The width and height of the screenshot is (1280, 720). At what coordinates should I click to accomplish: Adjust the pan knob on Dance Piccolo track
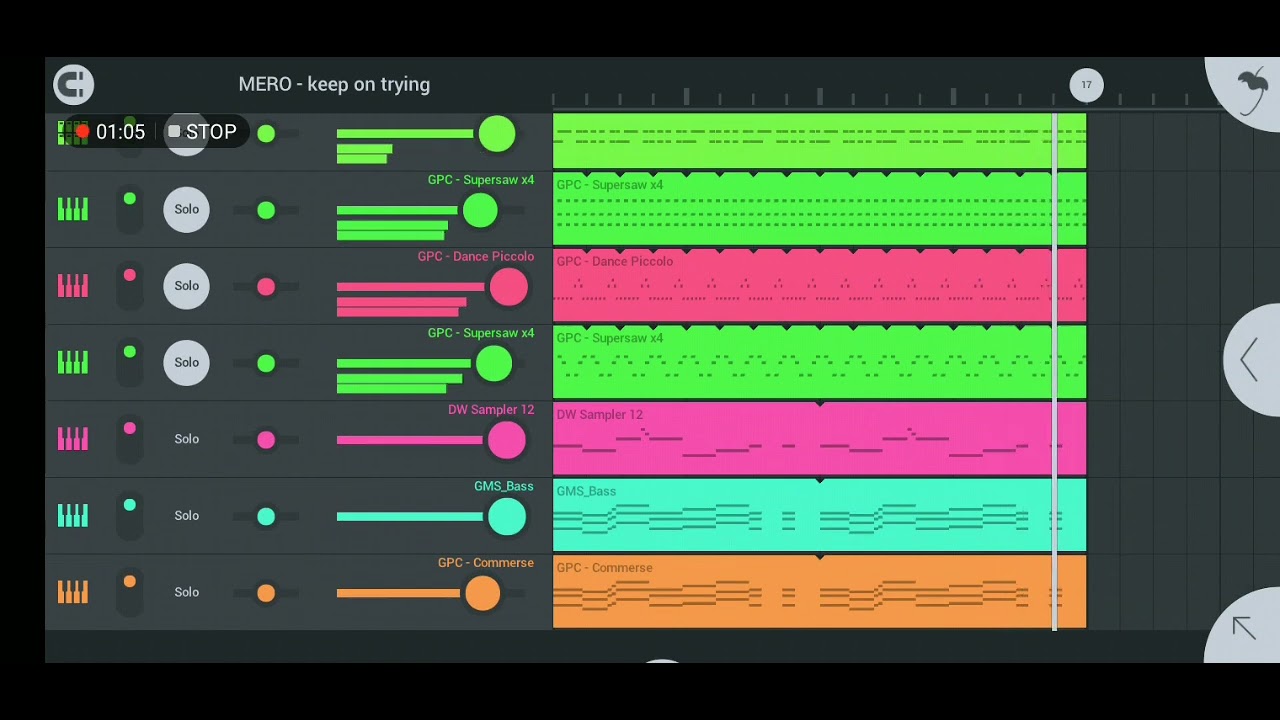coord(266,287)
